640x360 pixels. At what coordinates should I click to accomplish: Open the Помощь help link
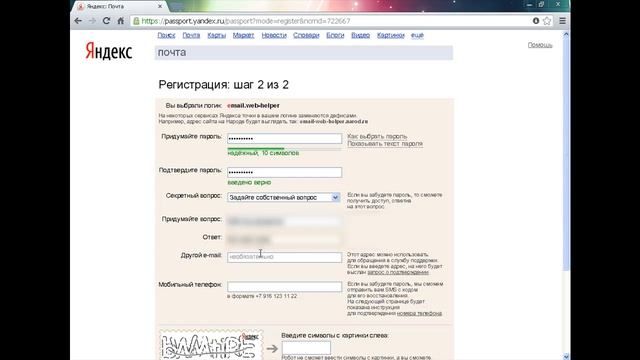coord(540,45)
